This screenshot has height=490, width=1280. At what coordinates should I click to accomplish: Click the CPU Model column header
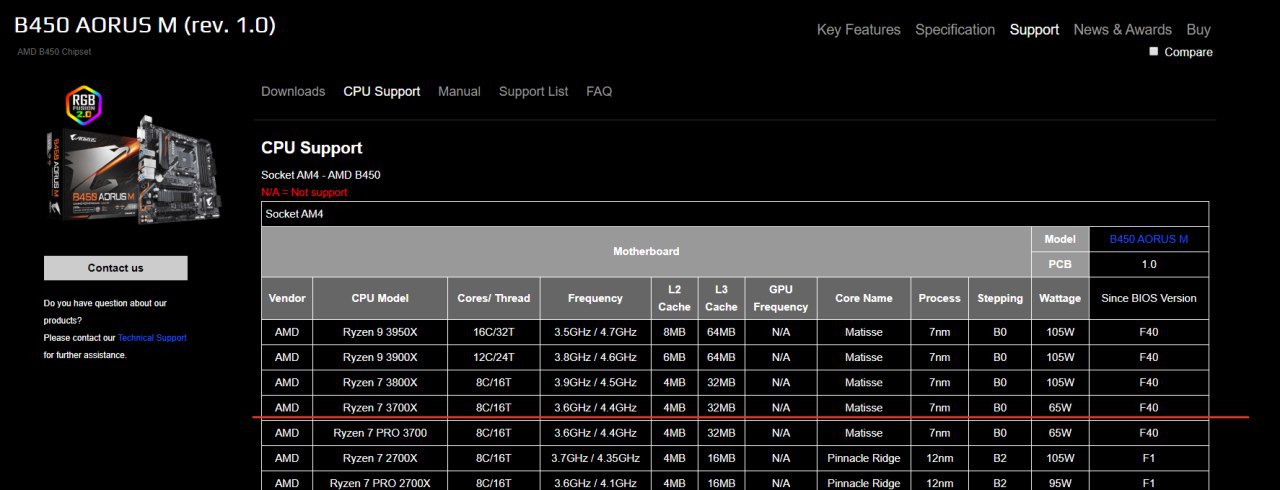tap(380, 298)
